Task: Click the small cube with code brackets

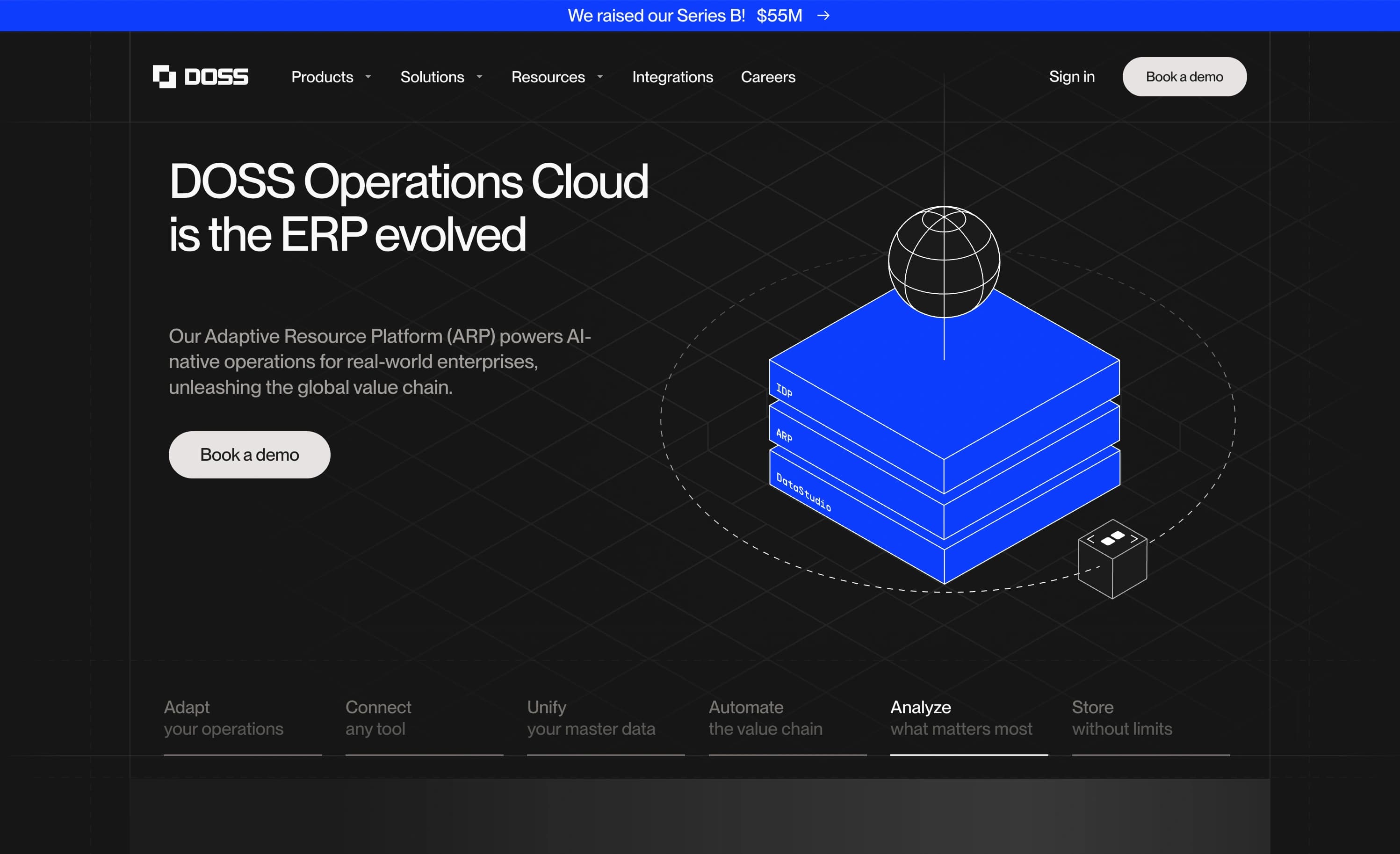Action: click(x=1112, y=559)
